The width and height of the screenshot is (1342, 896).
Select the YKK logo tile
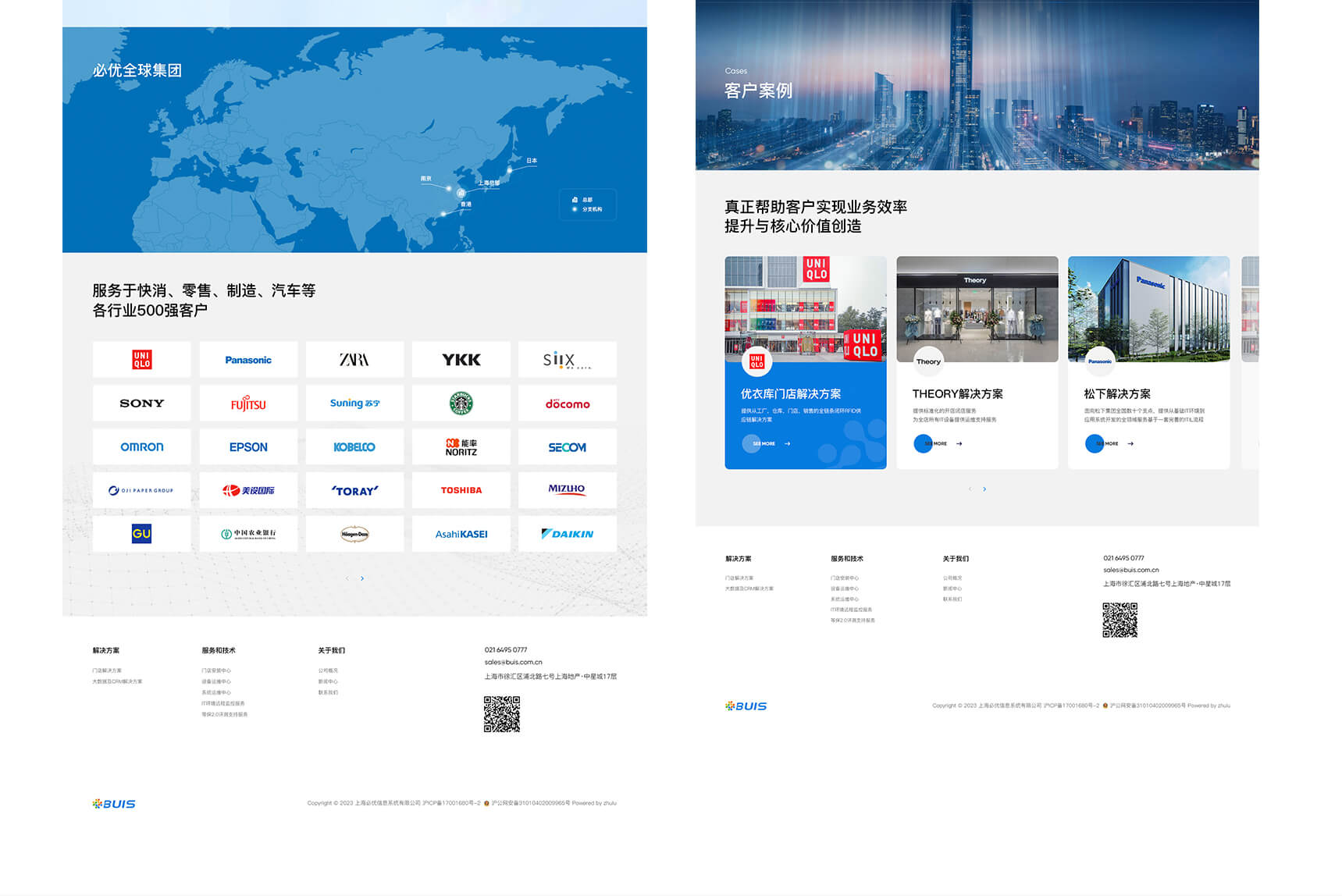[x=461, y=359]
